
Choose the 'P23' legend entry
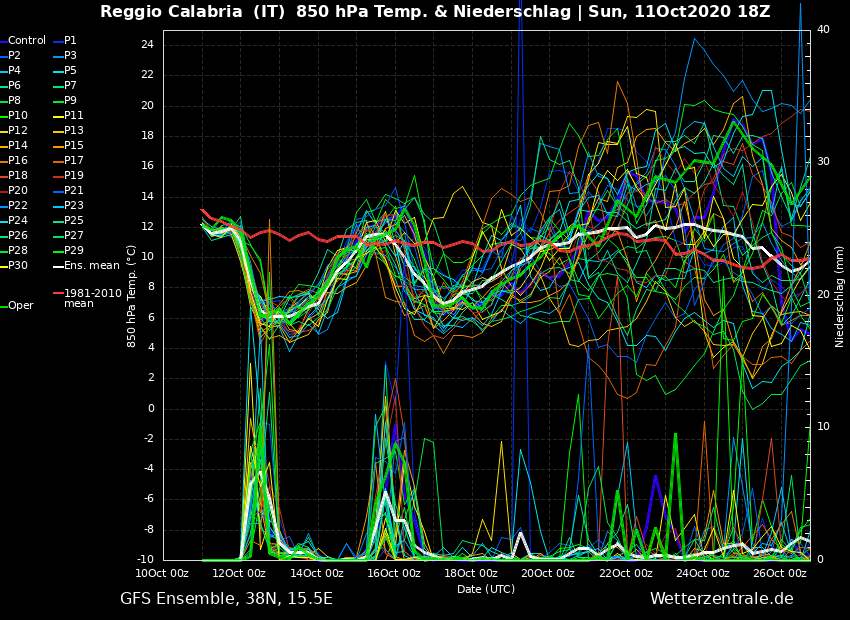click(x=74, y=205)
